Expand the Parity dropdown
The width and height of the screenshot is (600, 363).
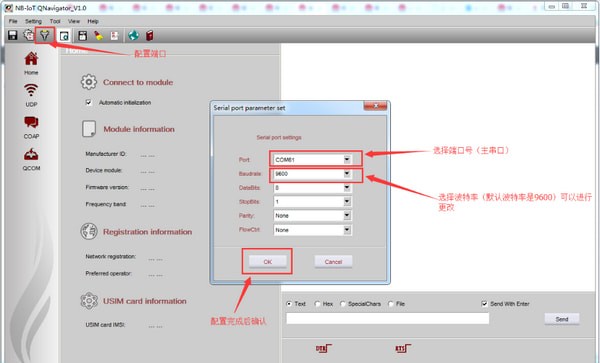coord(347,216)
